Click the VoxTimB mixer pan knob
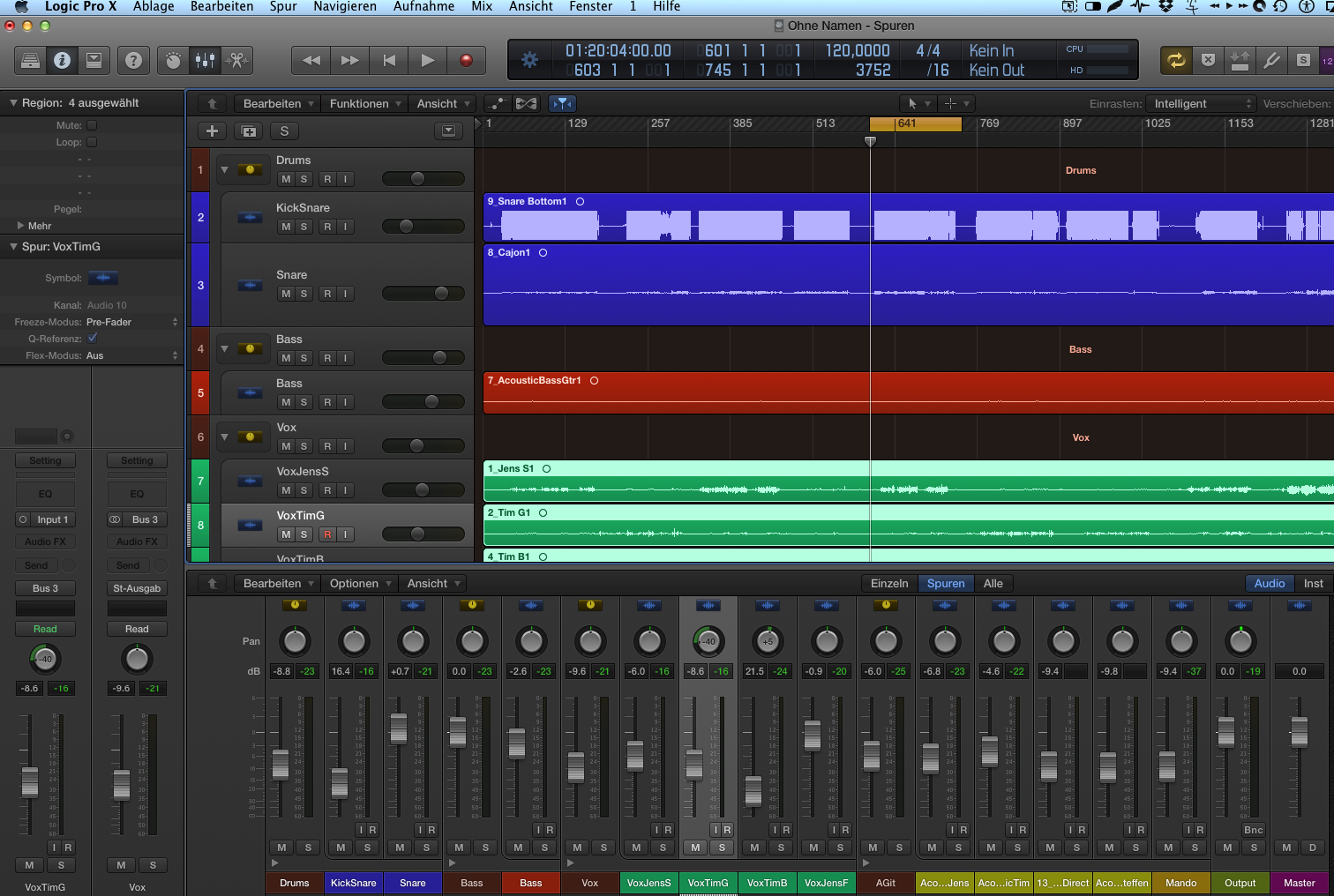 pos(768,641)
